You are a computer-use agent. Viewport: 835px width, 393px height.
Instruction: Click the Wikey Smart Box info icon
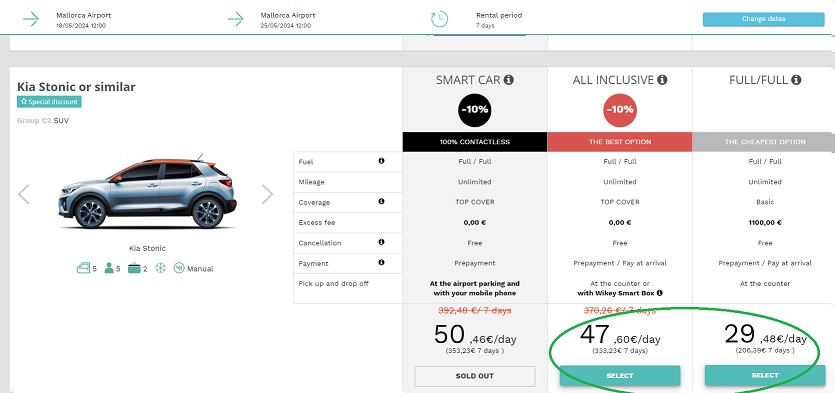(x=660, y=293)
